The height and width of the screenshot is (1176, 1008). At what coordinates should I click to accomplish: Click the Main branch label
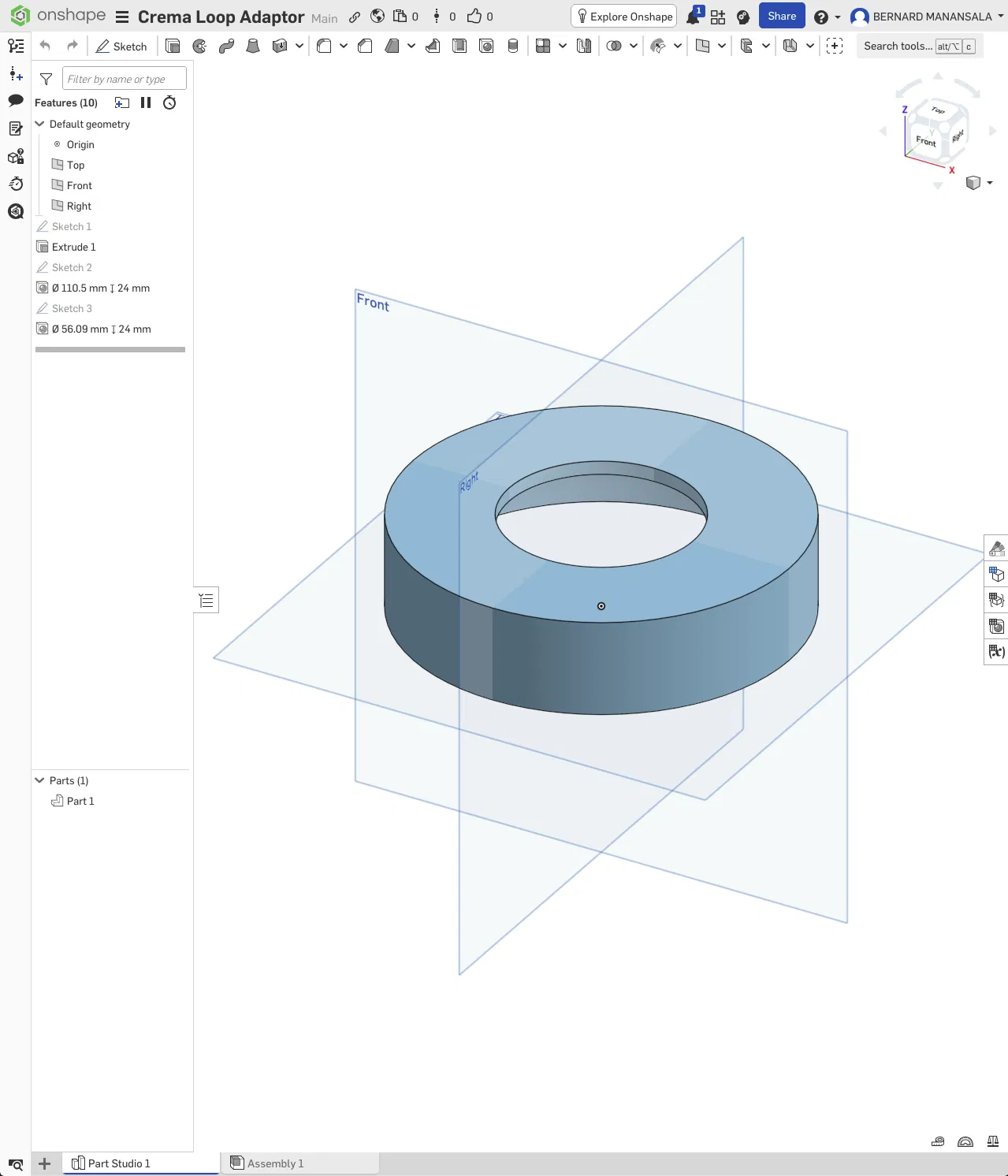click(x=324, y=18)
